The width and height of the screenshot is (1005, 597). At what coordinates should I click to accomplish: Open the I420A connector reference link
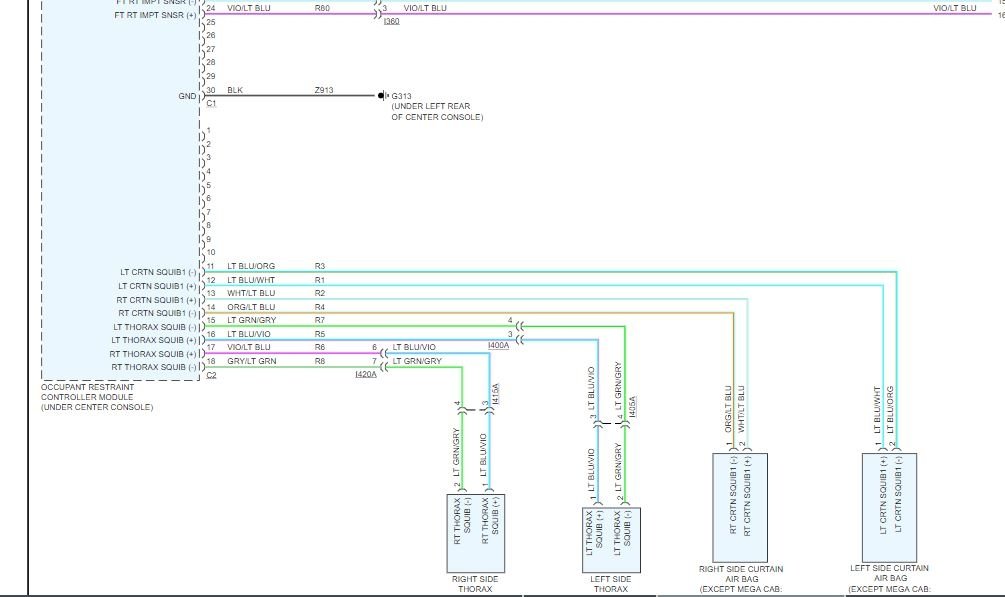pyautogui.click(x=366, y=374)
